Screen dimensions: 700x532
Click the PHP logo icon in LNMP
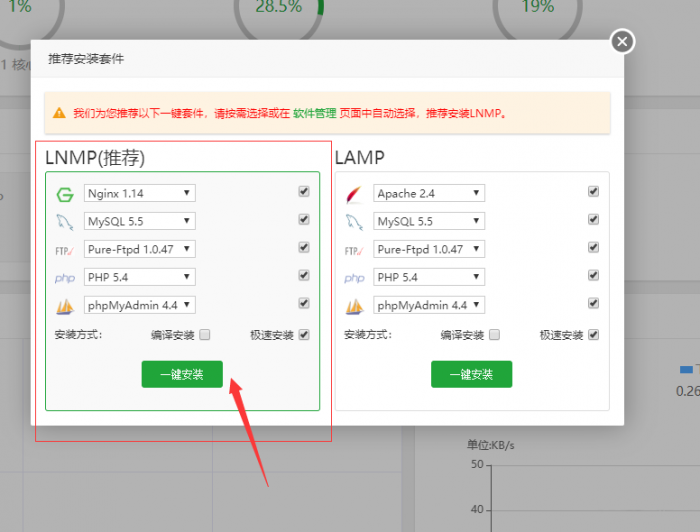point(65,278)
